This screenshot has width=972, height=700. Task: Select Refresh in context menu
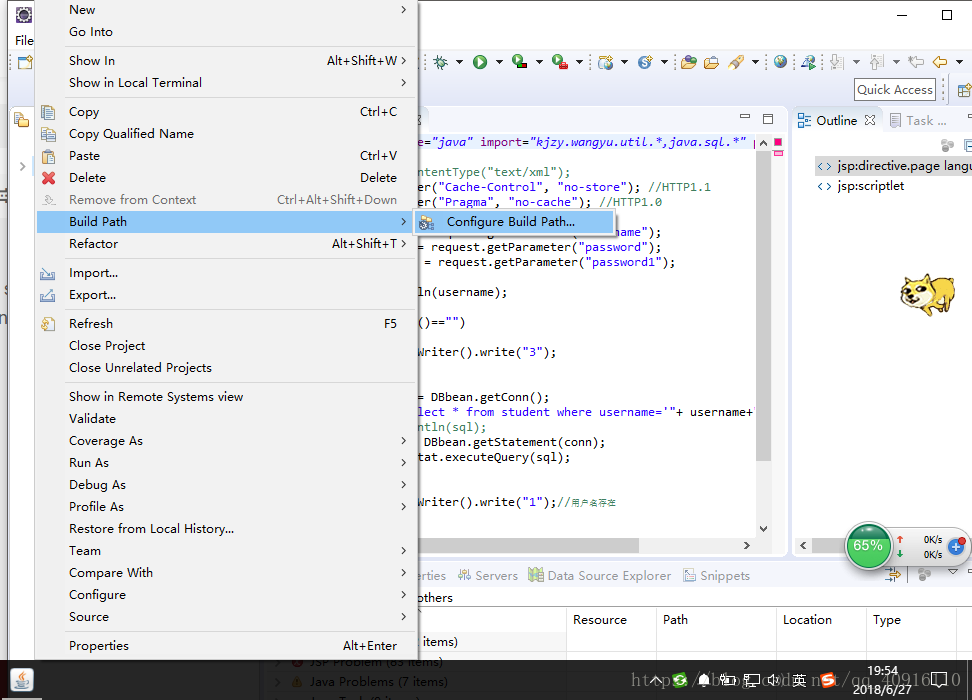226,324
